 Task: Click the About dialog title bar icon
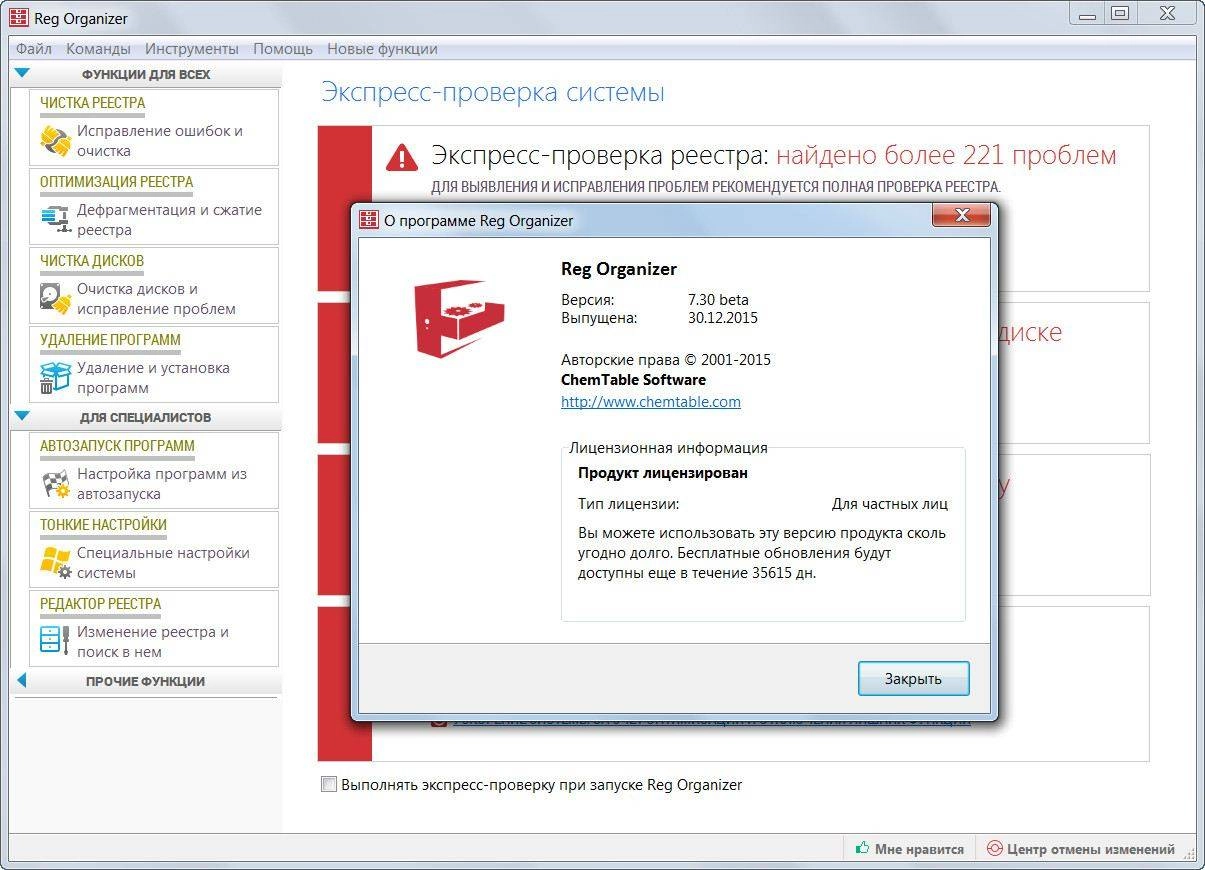pos(369,219)
